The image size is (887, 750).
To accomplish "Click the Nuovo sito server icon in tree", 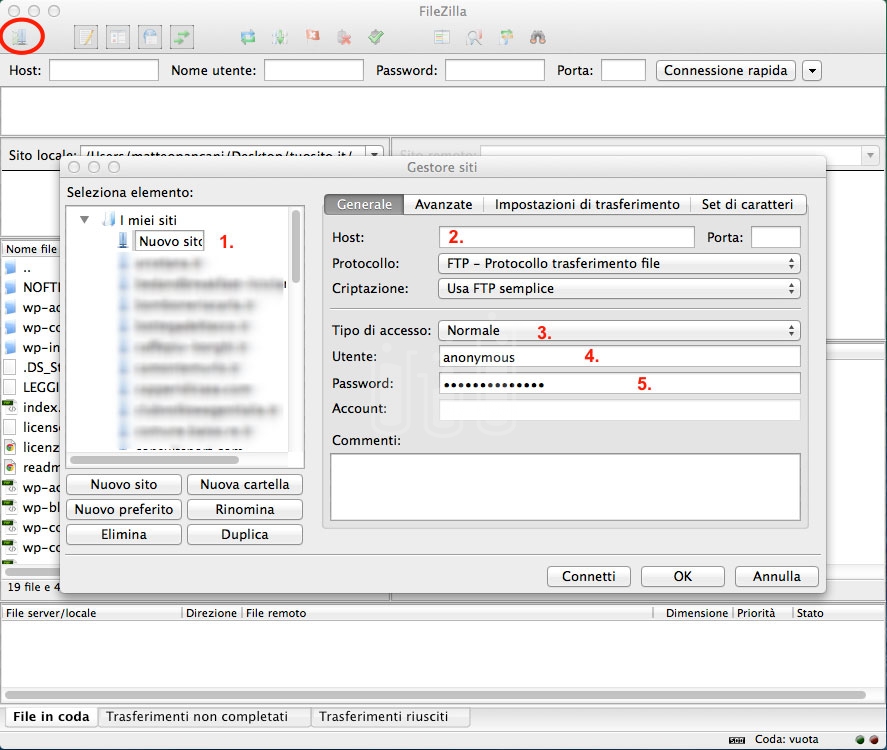I will point(123,240).
